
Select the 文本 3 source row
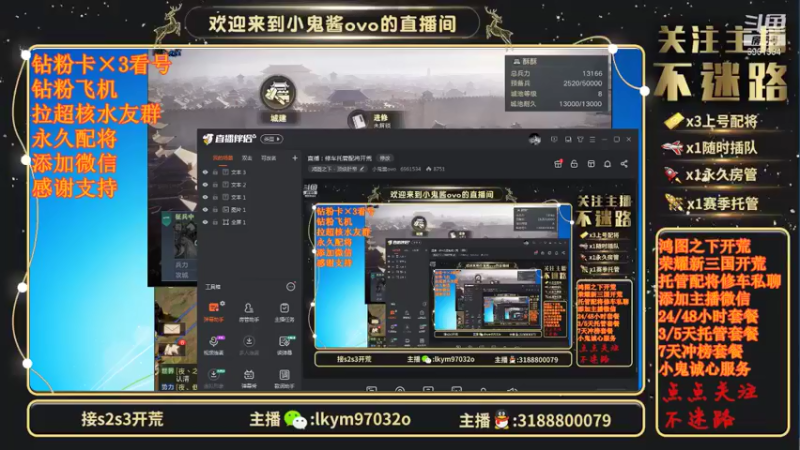[250, 172]
